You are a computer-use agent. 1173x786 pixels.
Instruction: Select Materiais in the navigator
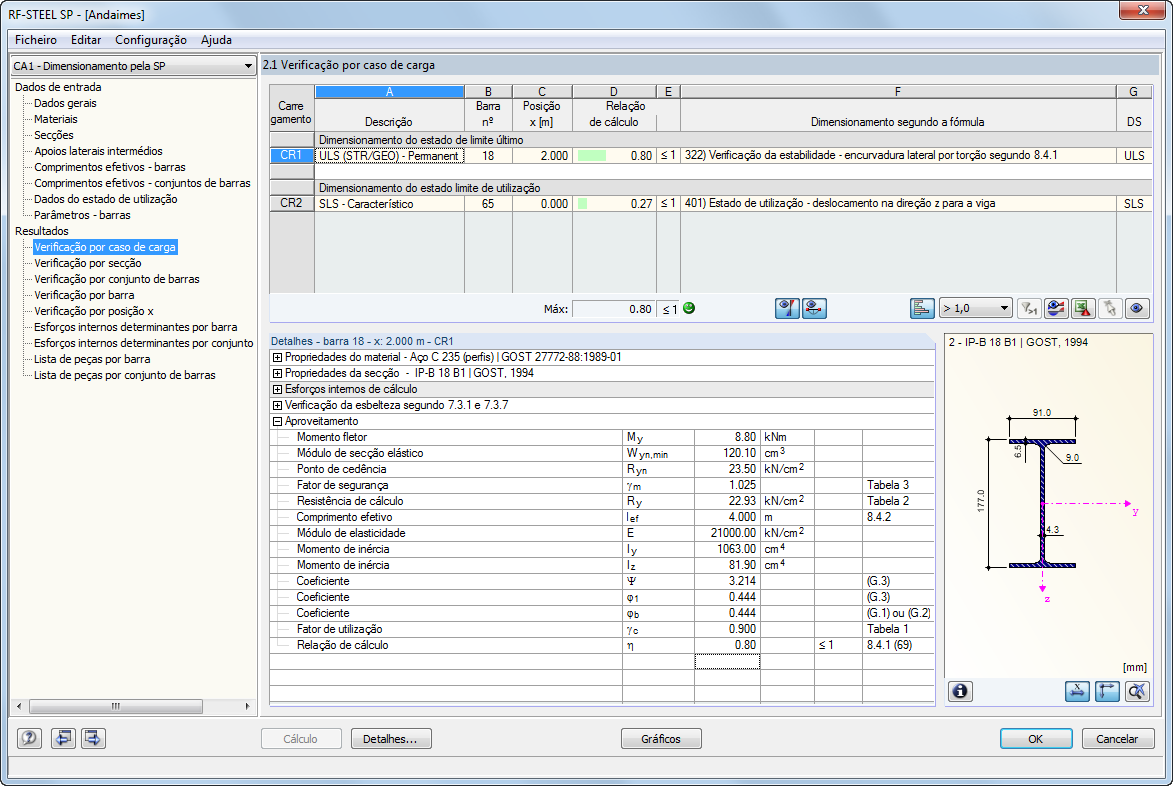pyautogui.click(x=55, y=119)
